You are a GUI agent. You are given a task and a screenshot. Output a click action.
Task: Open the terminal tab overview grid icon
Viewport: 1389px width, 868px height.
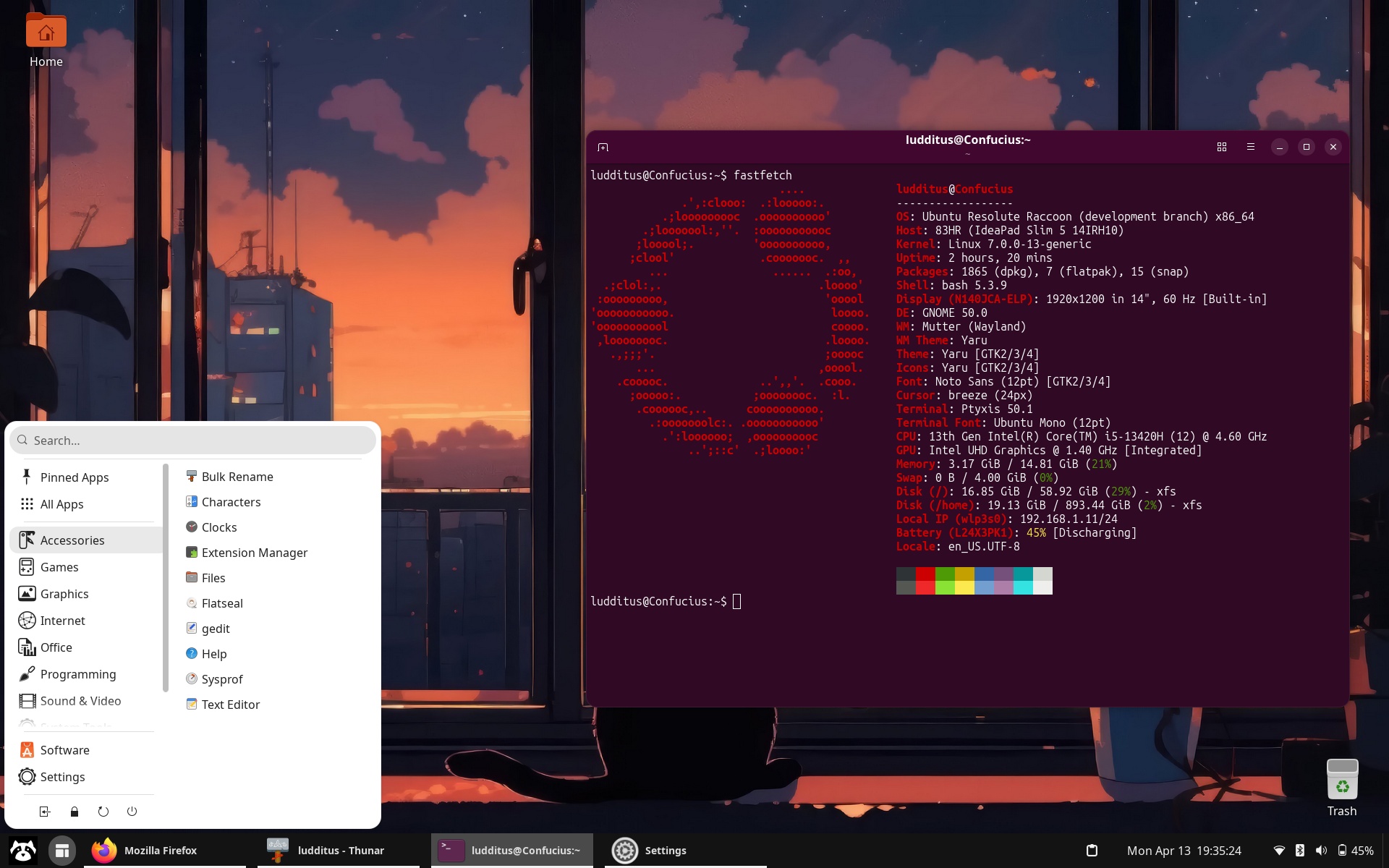click(x=1222, y=147)
